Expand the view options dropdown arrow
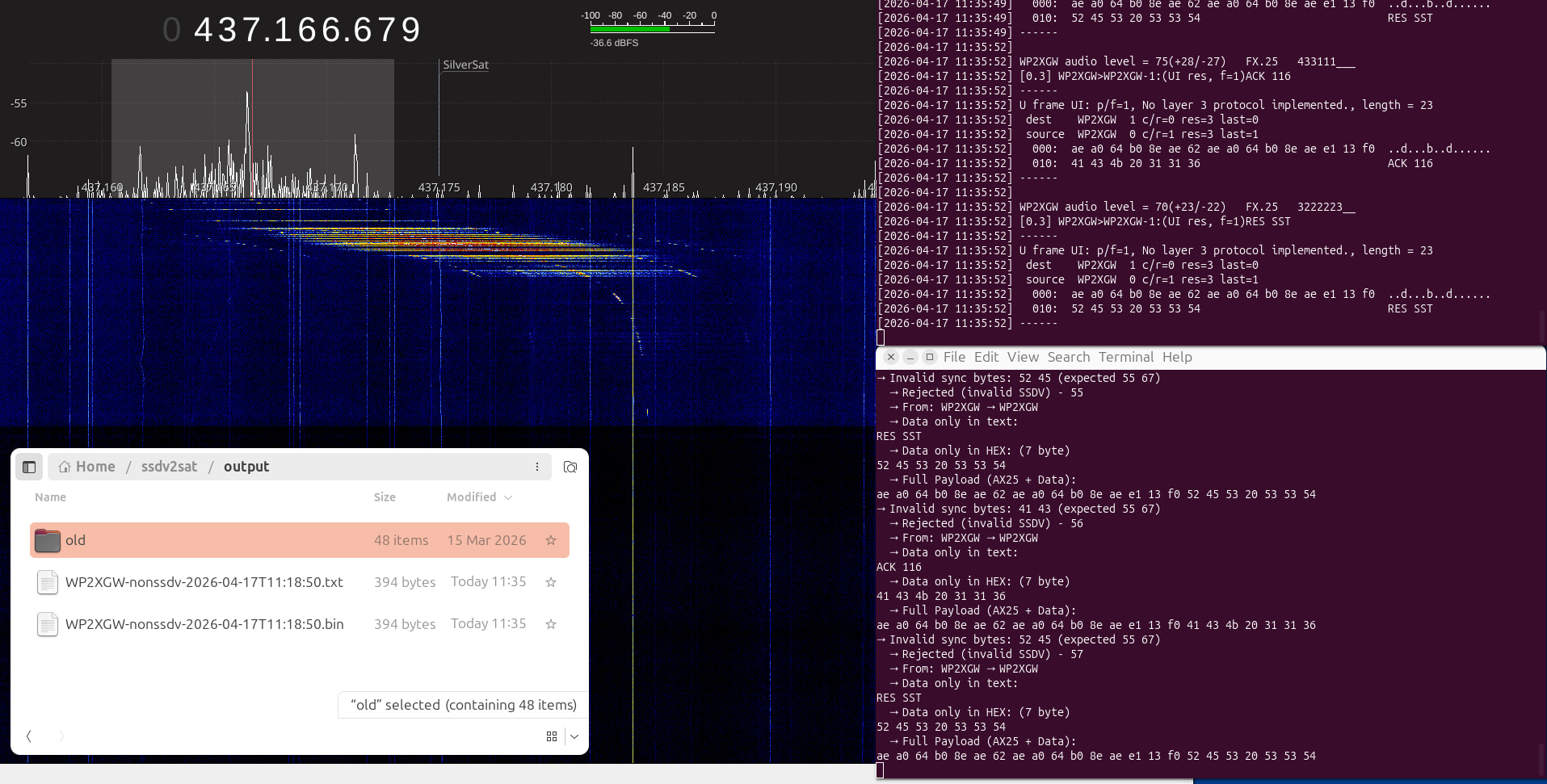1547x784 pixels. pos(574,736)
